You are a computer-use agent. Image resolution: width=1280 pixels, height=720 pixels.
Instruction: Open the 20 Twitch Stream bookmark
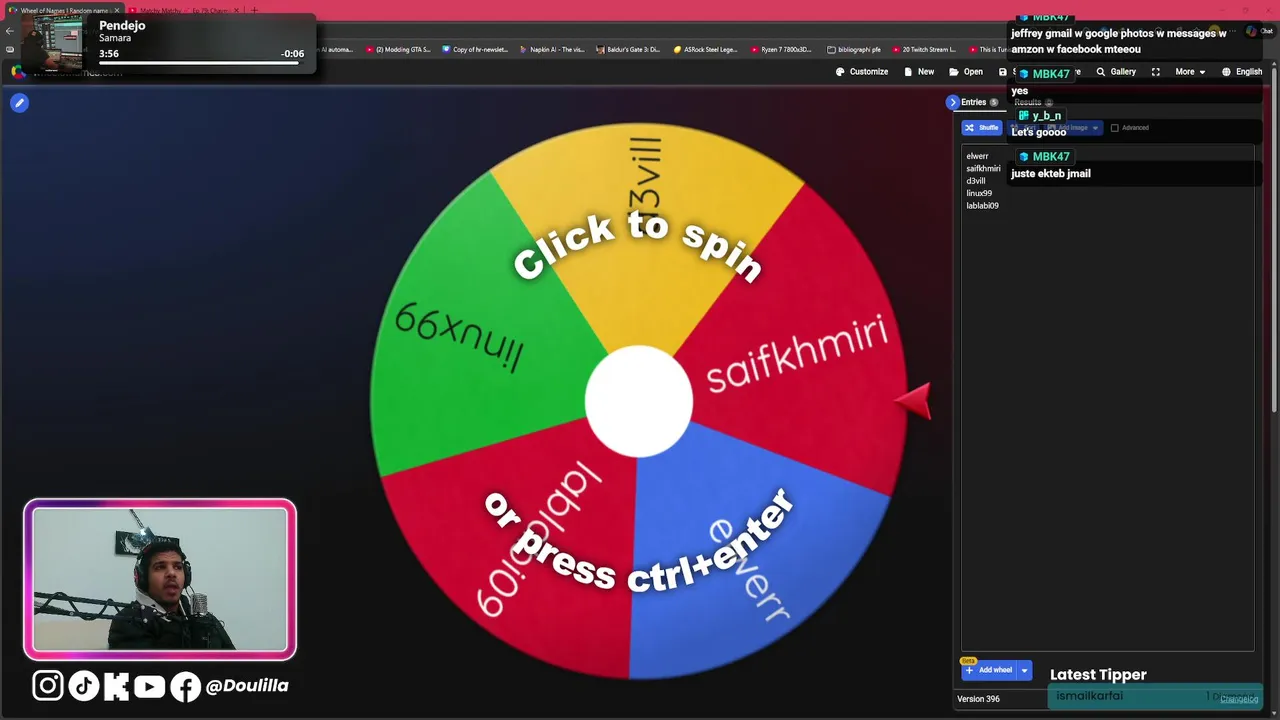click(924, 49)
